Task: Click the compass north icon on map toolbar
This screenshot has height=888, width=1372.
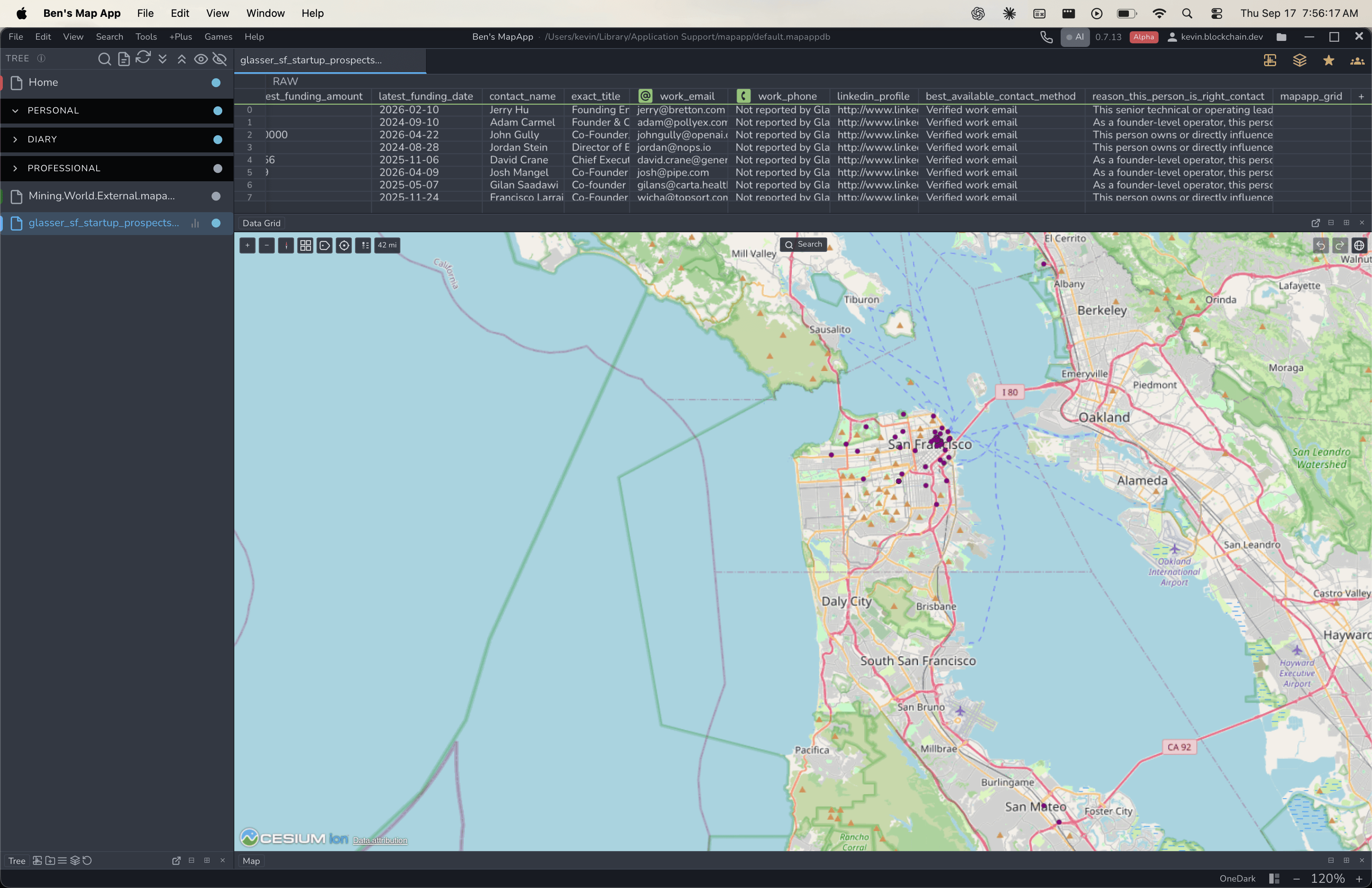Action: [x=286, y=245]
